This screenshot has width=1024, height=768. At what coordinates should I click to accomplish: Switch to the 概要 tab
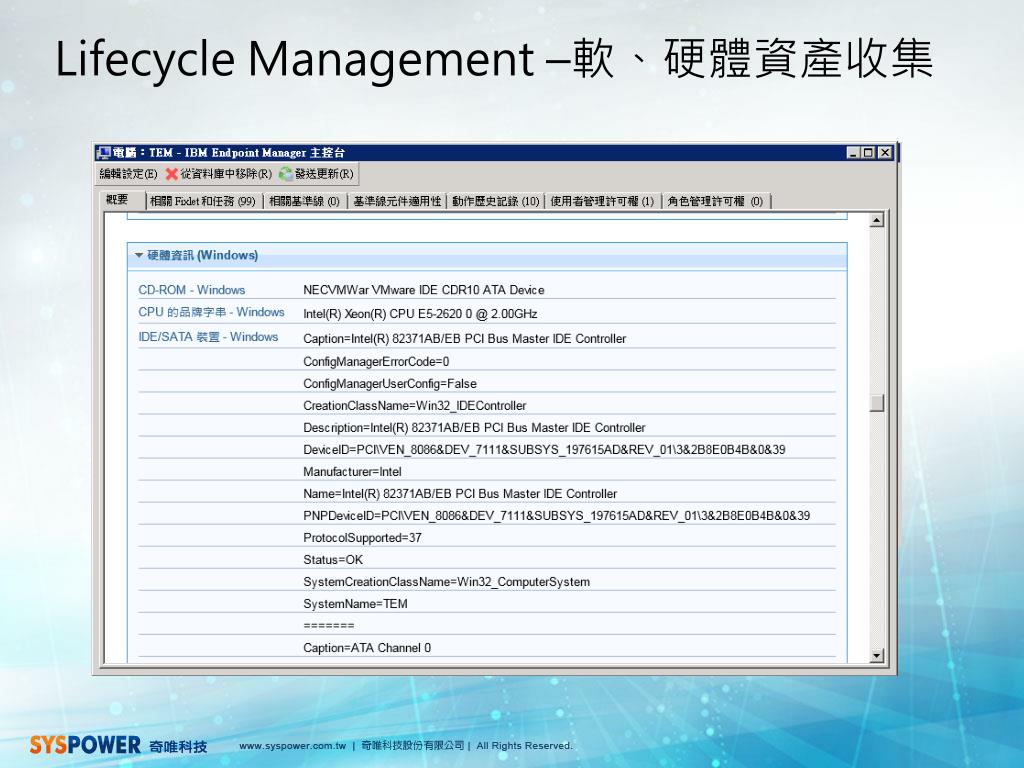[118, 200]
